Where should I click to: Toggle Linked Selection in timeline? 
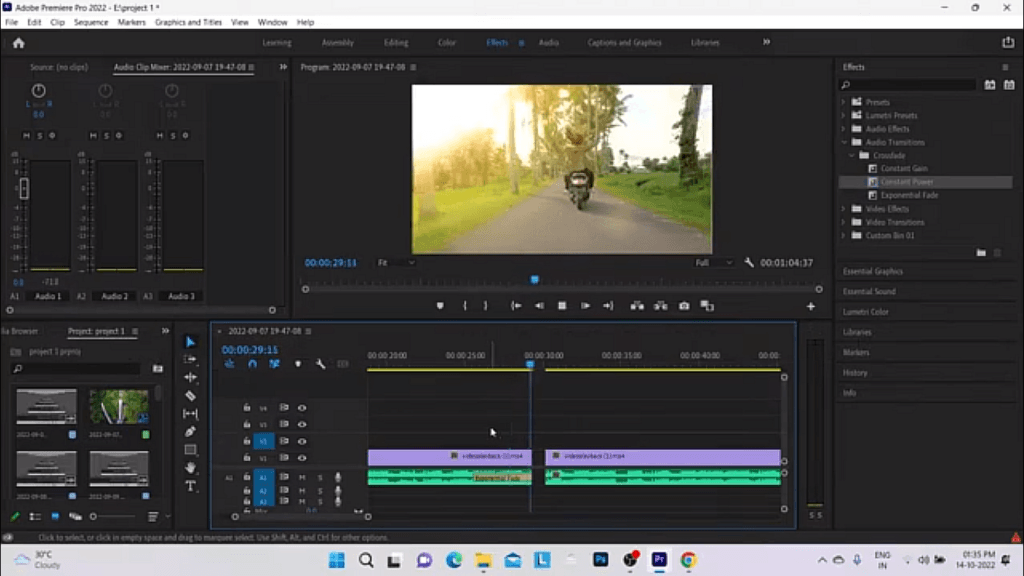click(274, 364)
